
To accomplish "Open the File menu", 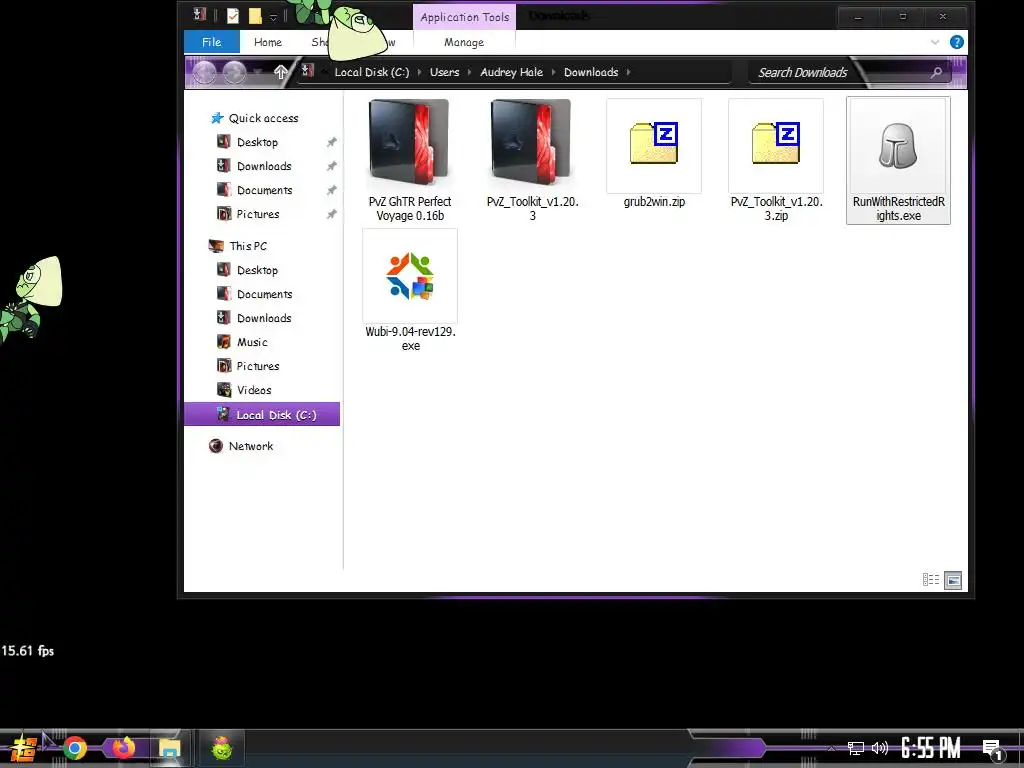I will click(x=212, y=42).
